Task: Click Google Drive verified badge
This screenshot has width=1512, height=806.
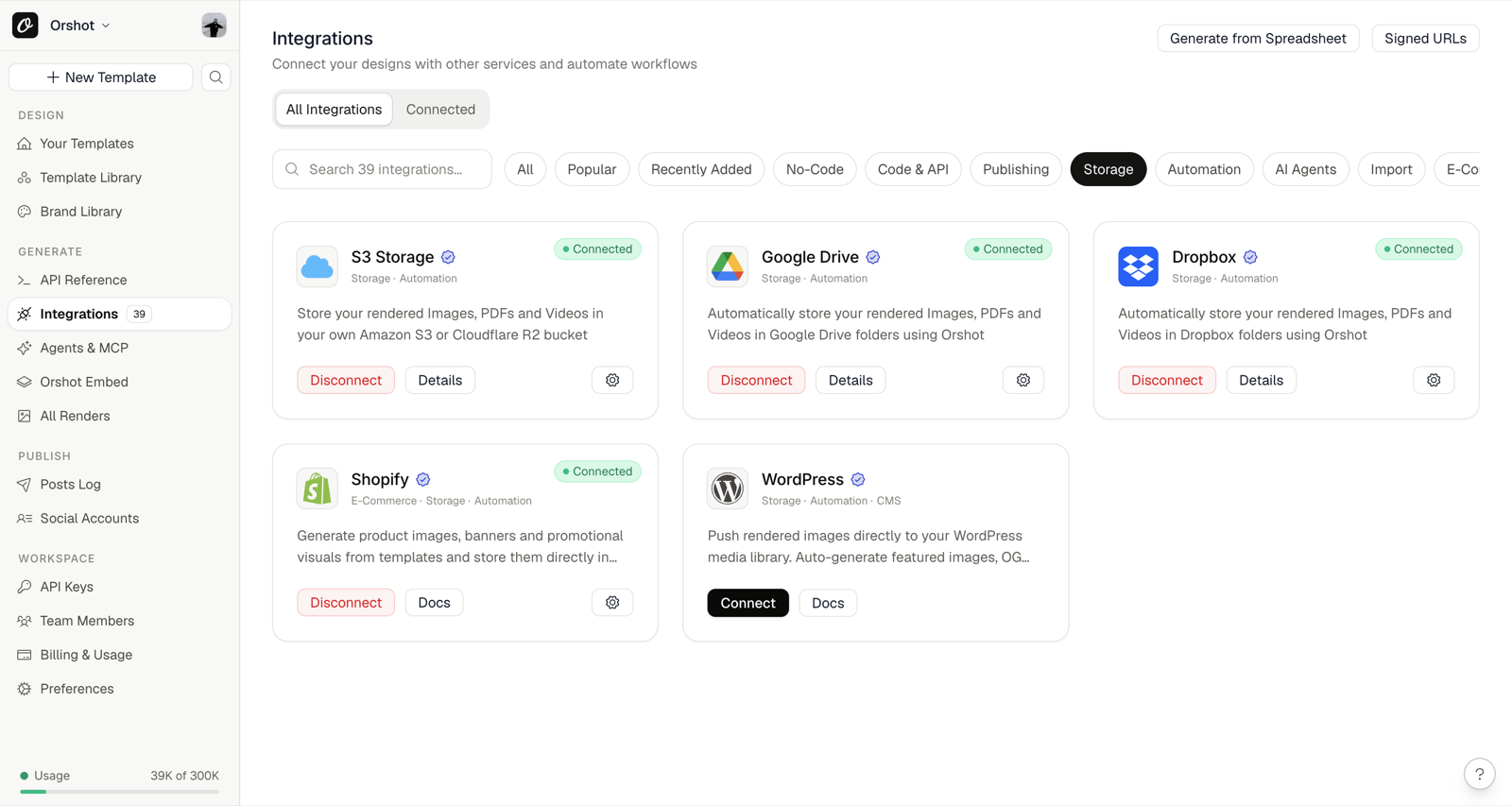Action: click(873, 257)
